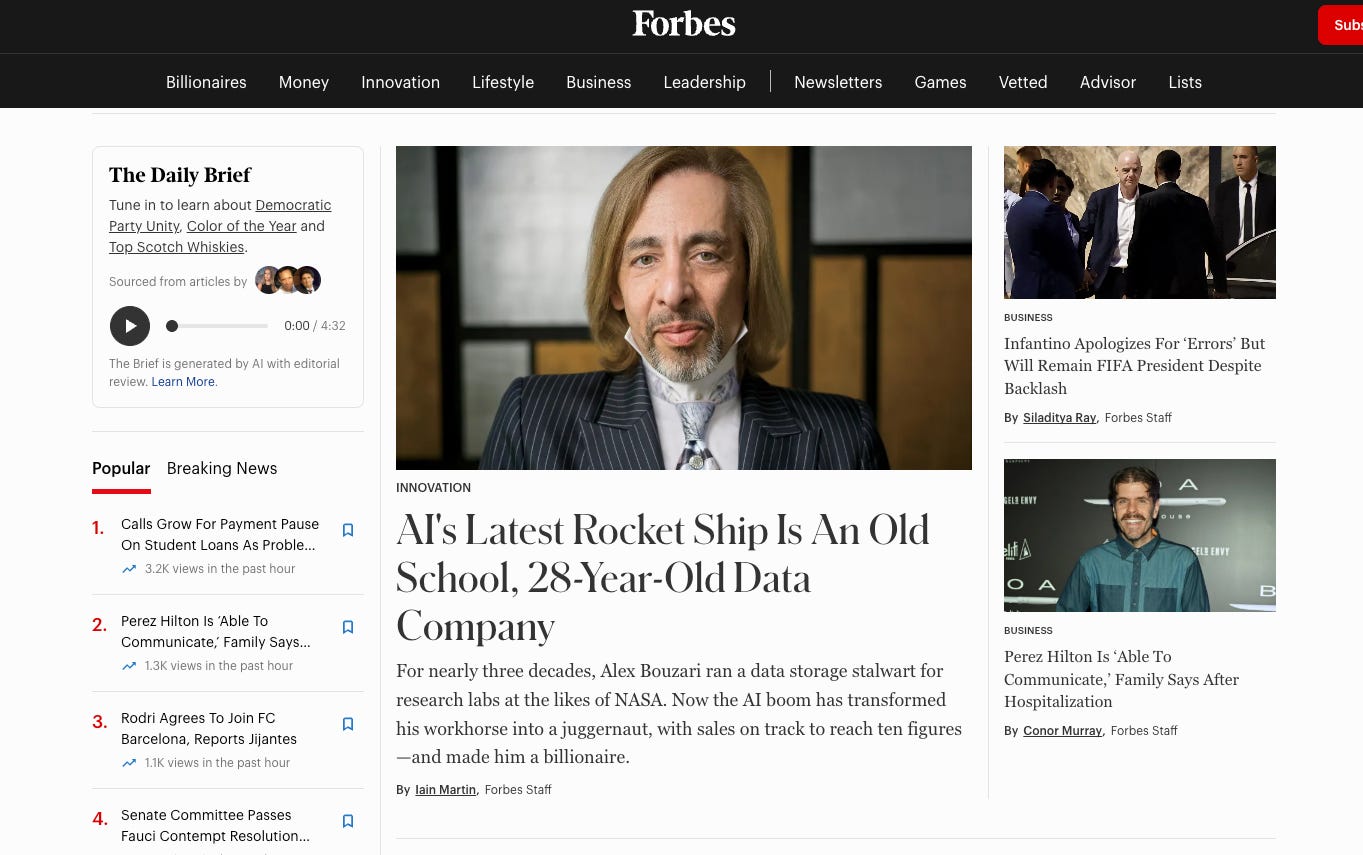Go to the Innovation section

[400, 82]
